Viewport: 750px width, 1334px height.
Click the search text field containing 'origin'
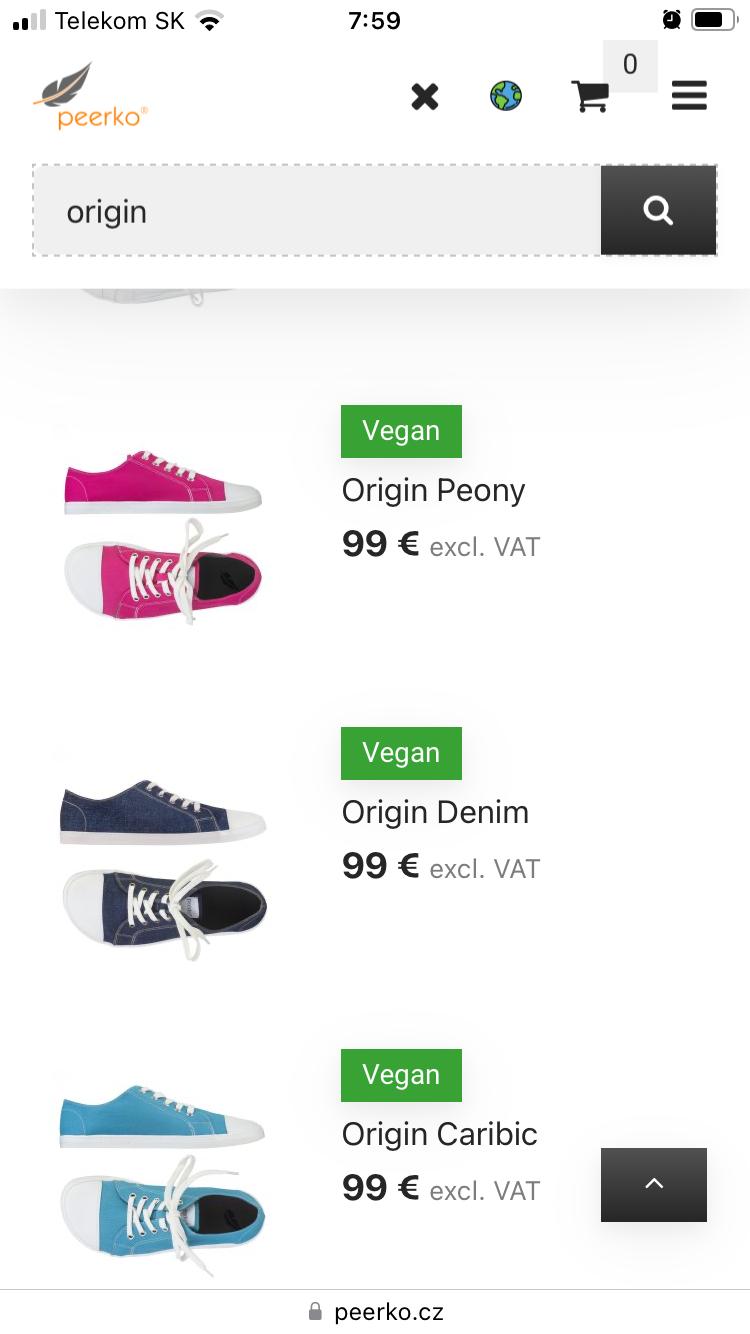[317, 211]
